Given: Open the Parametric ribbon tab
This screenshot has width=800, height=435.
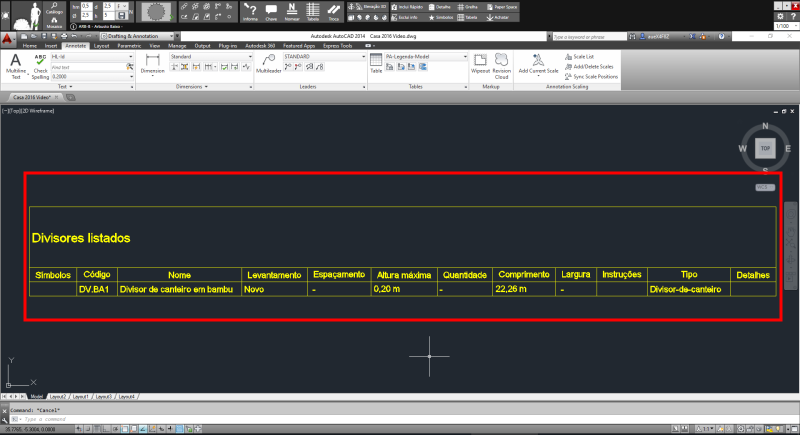Looking at the screenshot, I should 129,46.
